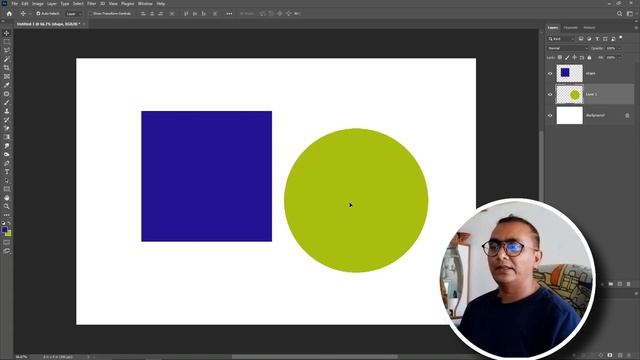The height and width of the screenshot is (360, 640).
Task: Select the Clone Stamp tool
Action: coord(7,111)
